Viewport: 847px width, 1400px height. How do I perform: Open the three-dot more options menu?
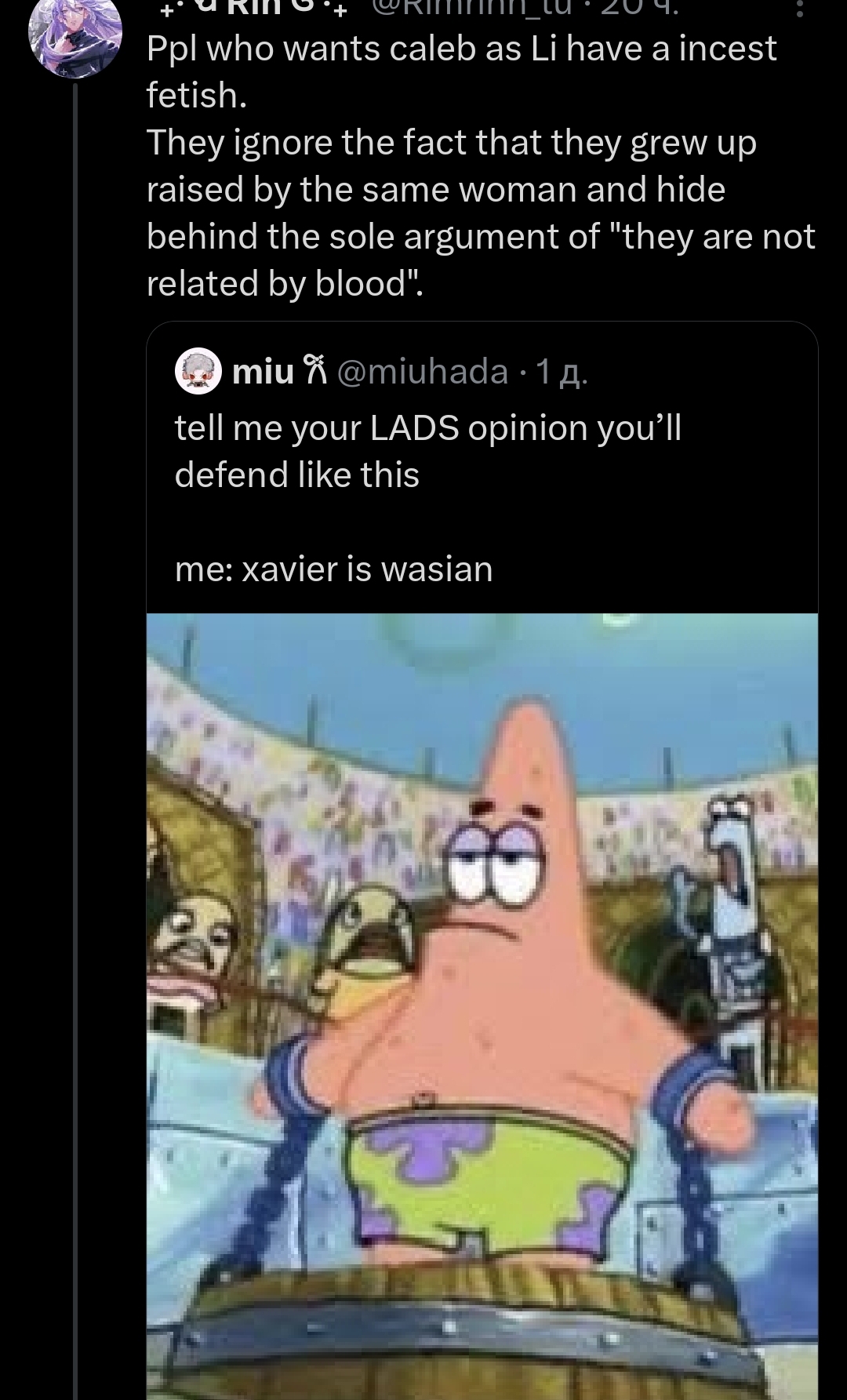click(x=799, y=8)
